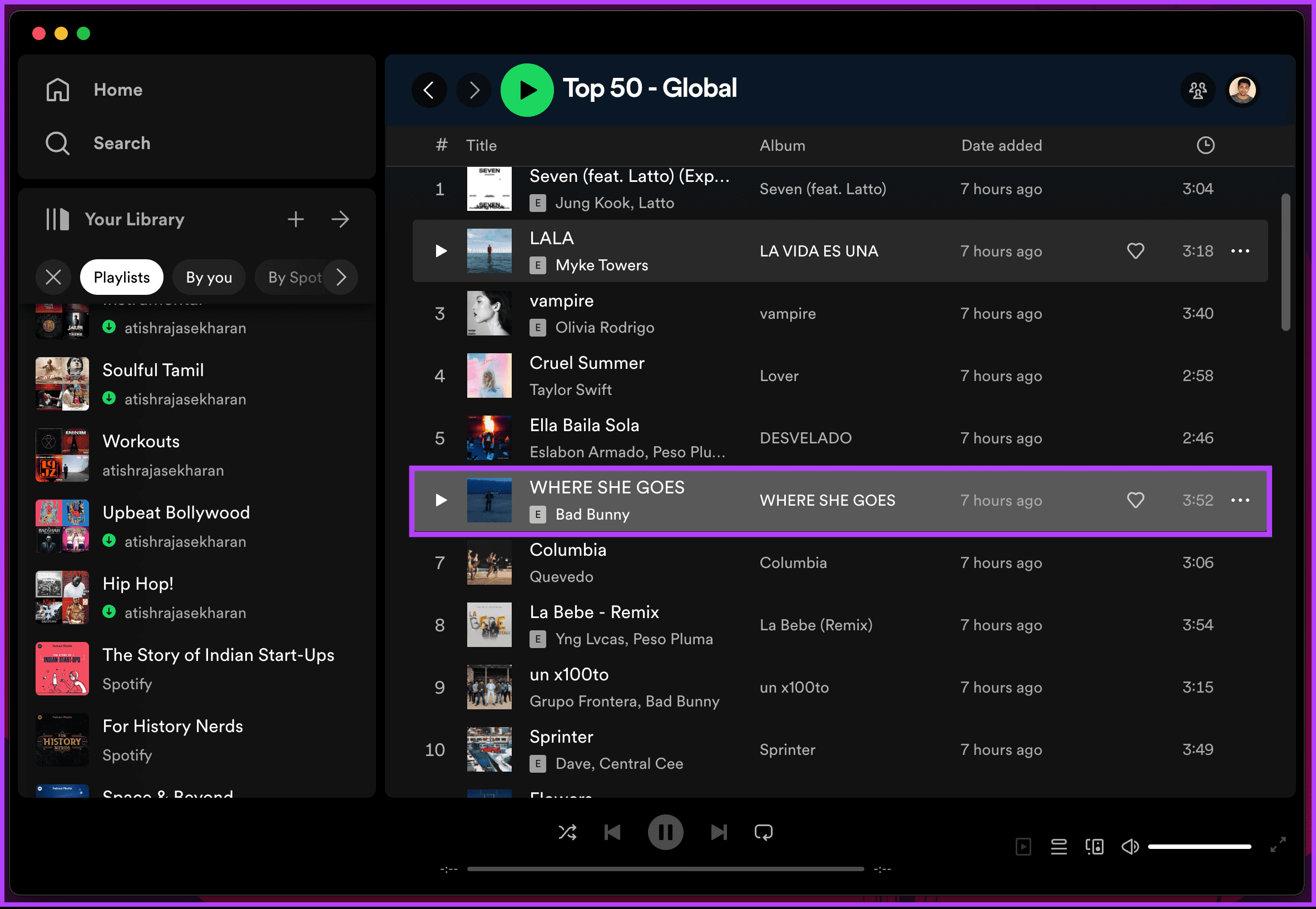The height and width of the screenshot is (909, 1316).
Task: Sort by duration clock icon
Action: [x=1205, y=145]
